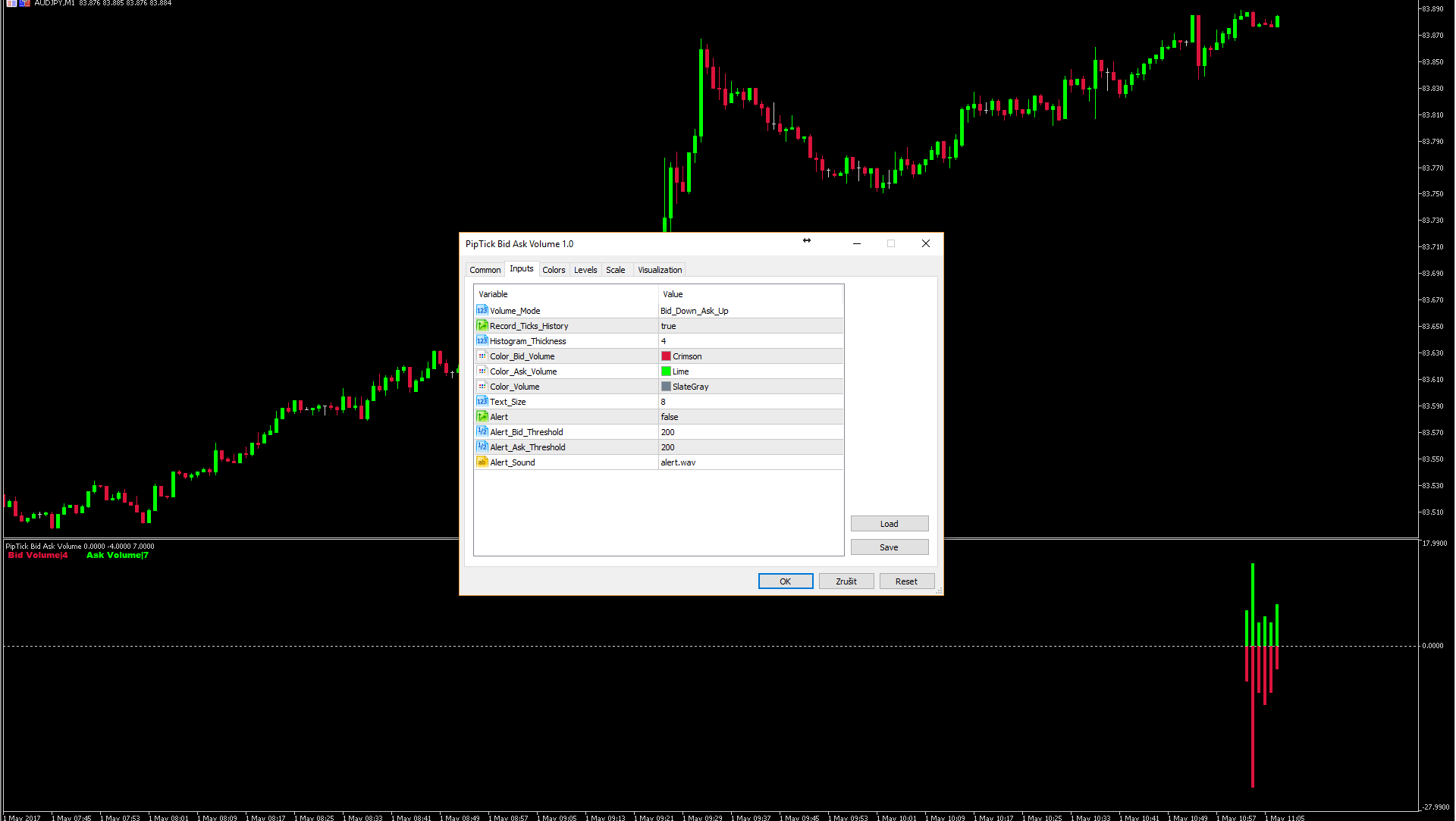Open the Levels tab
The width and height of the screenshot is (1456, 821).
point(585,270)
